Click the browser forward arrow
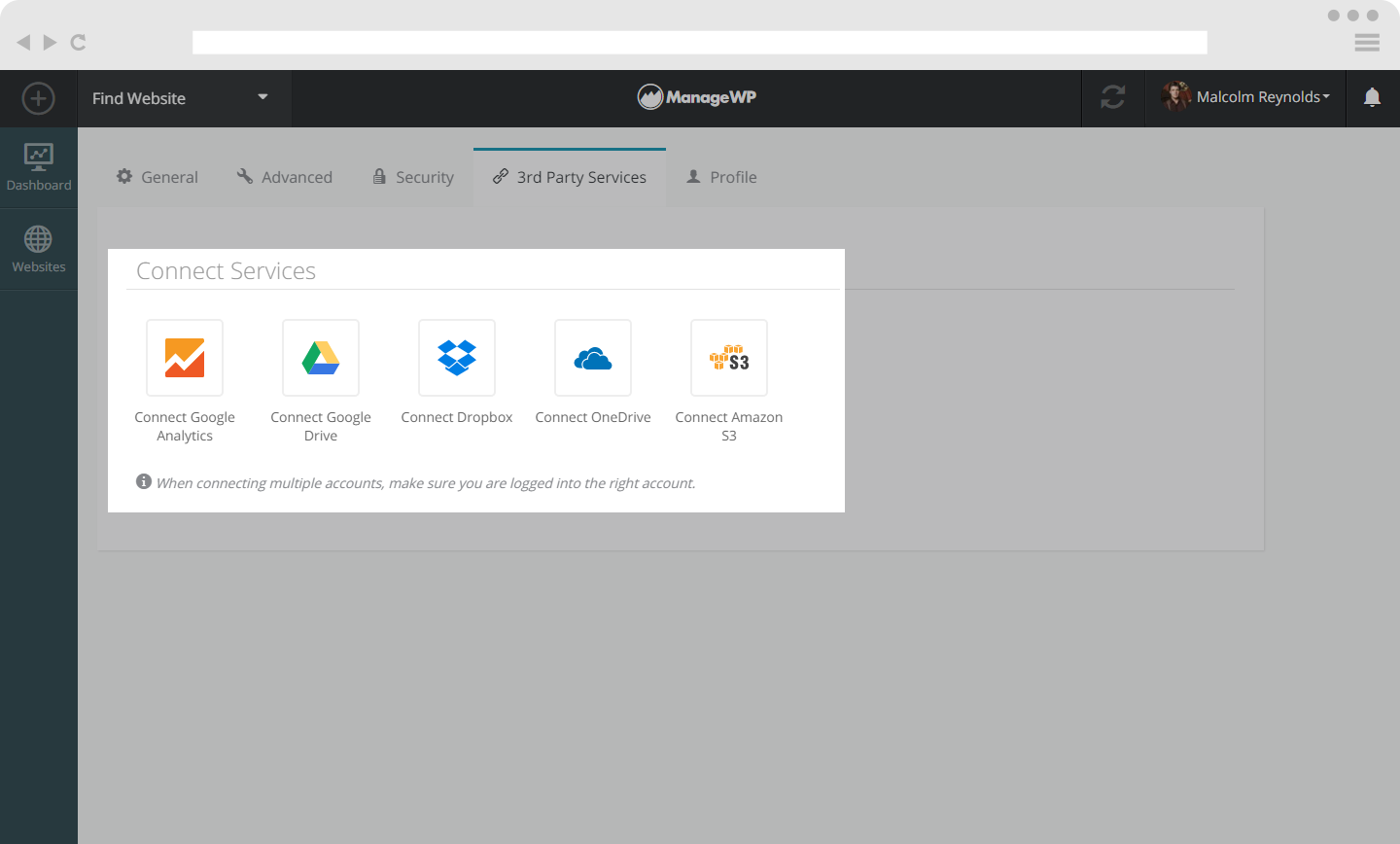1400x844 pixels. pos(50,42)
